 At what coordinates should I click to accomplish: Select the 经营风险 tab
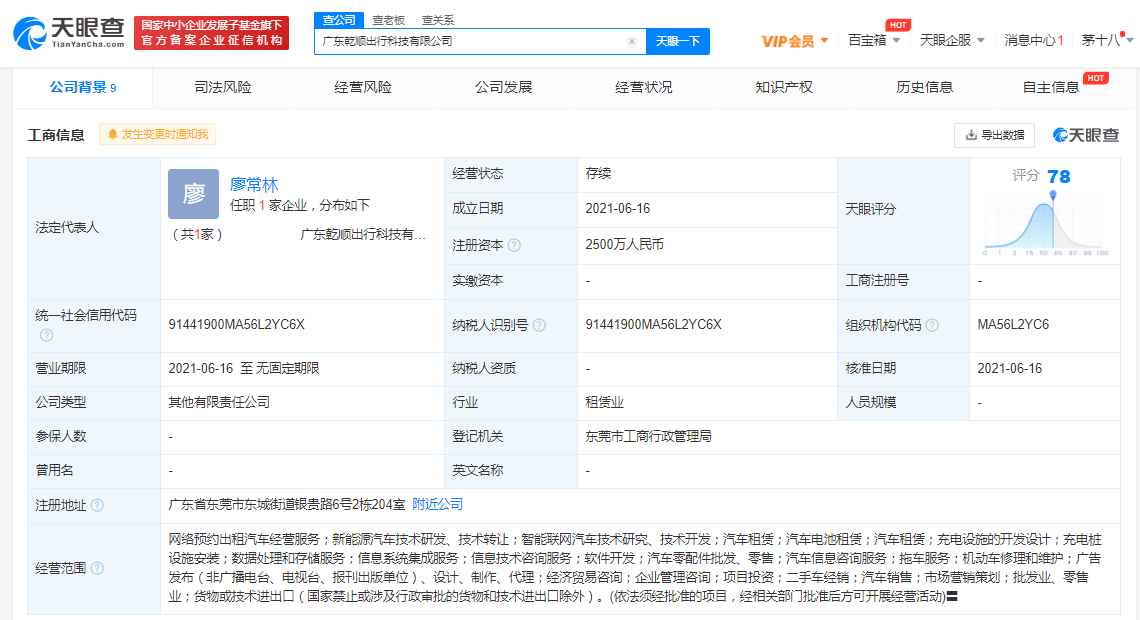[x=363, y=88]
